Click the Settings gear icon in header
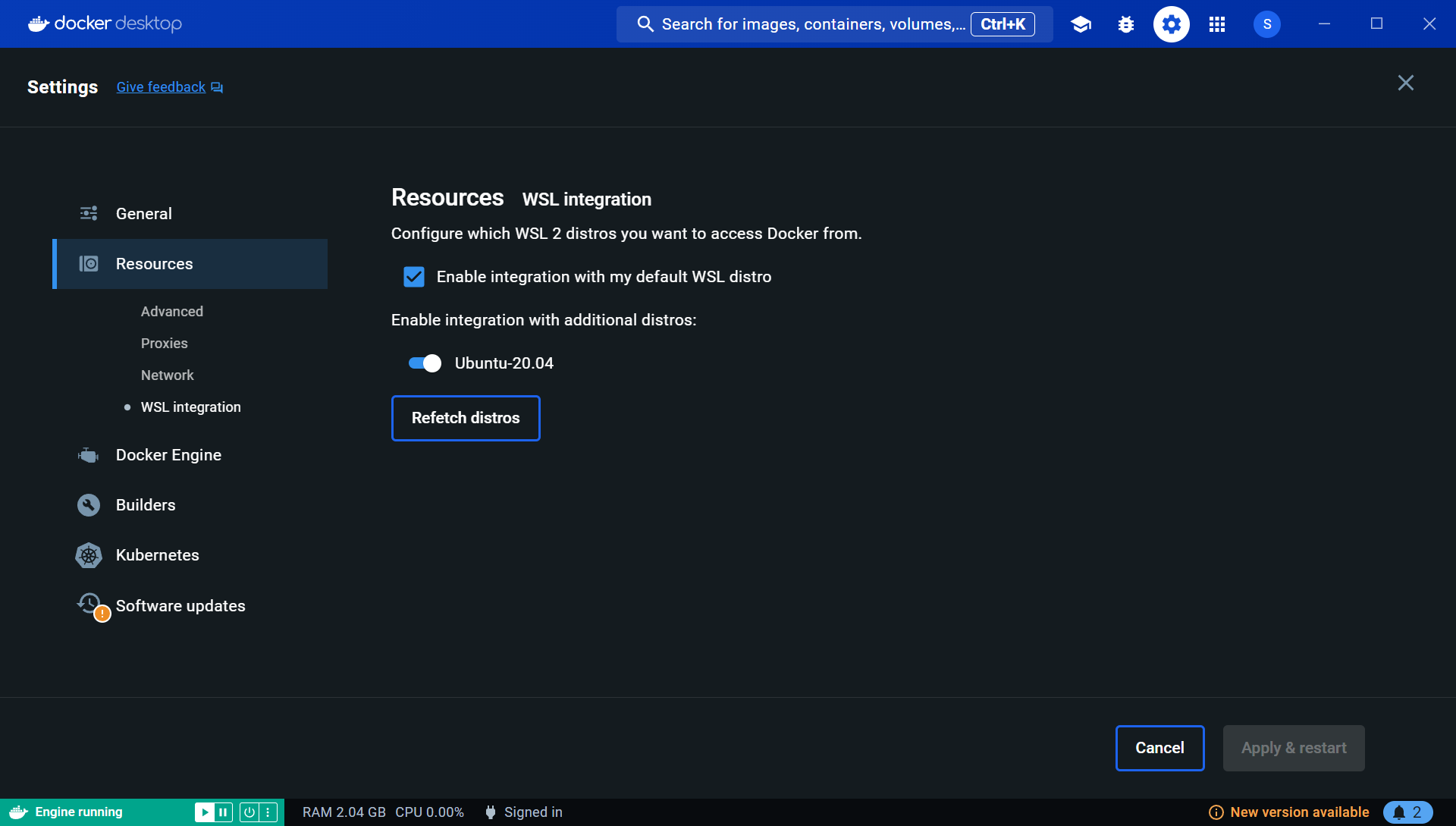The width and height of the screenshot is (1456, 826). click(x=1172, y=24)
